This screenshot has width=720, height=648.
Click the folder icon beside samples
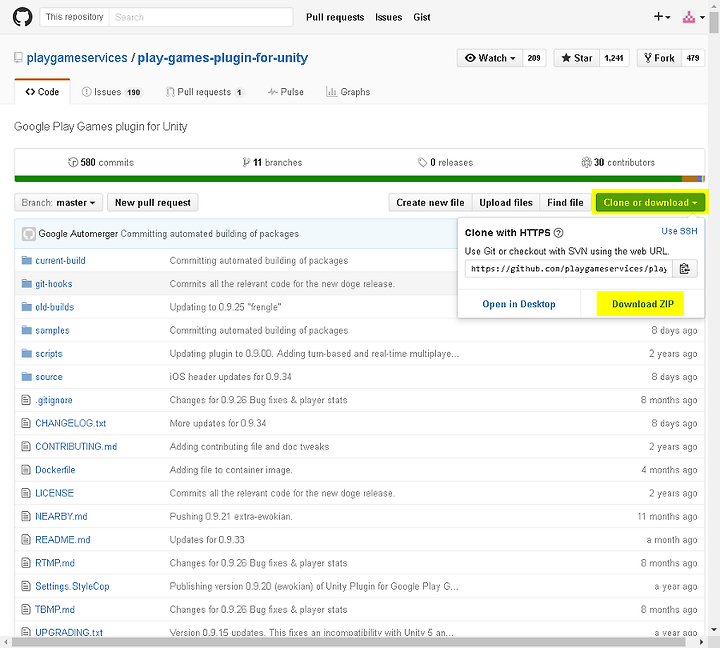point(27,330)
